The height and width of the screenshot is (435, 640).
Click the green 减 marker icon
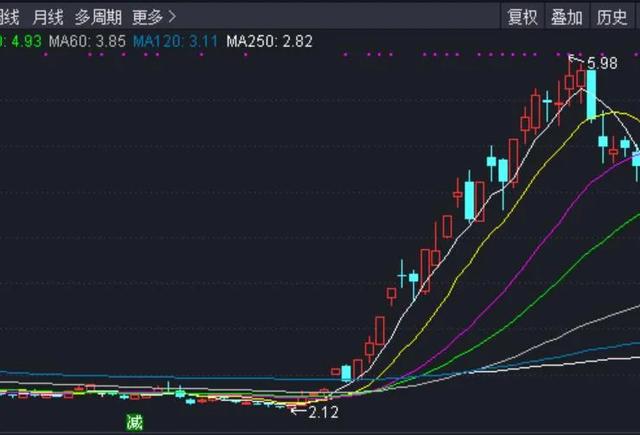[x=134, y=422]
